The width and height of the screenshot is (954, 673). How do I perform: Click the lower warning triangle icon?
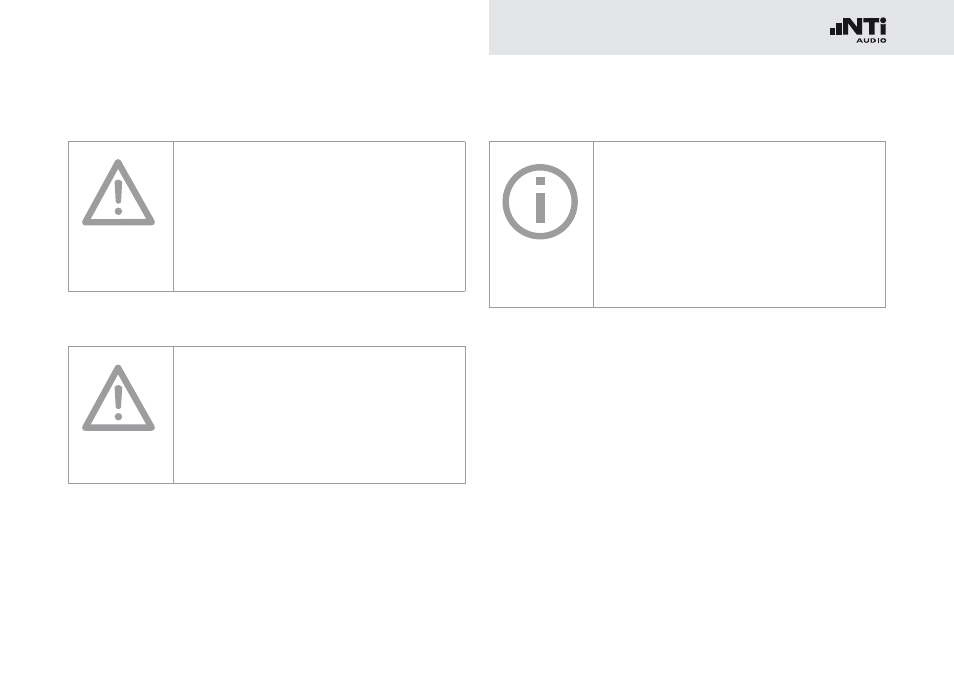click(x=119, y=398)
